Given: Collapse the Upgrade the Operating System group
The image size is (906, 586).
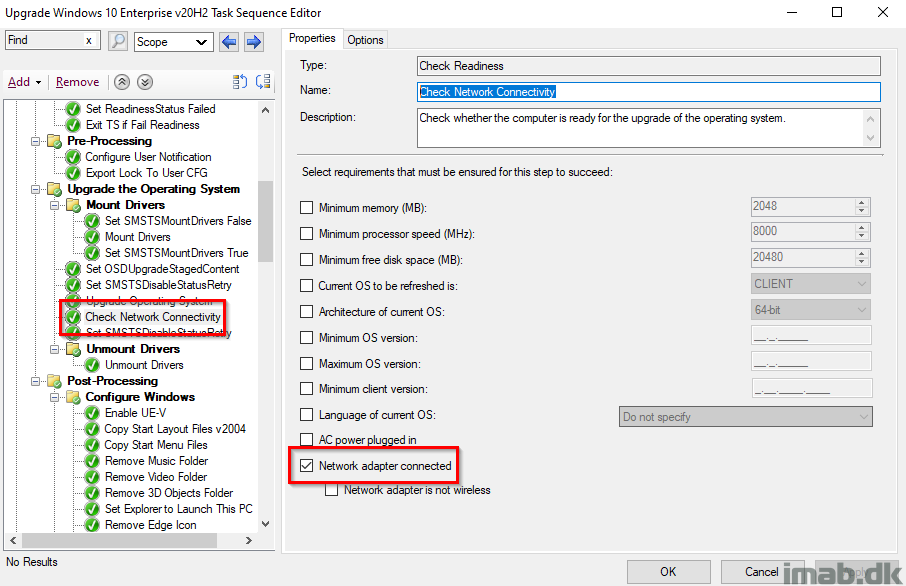Looking at the screenshot, I should [36, 189].
